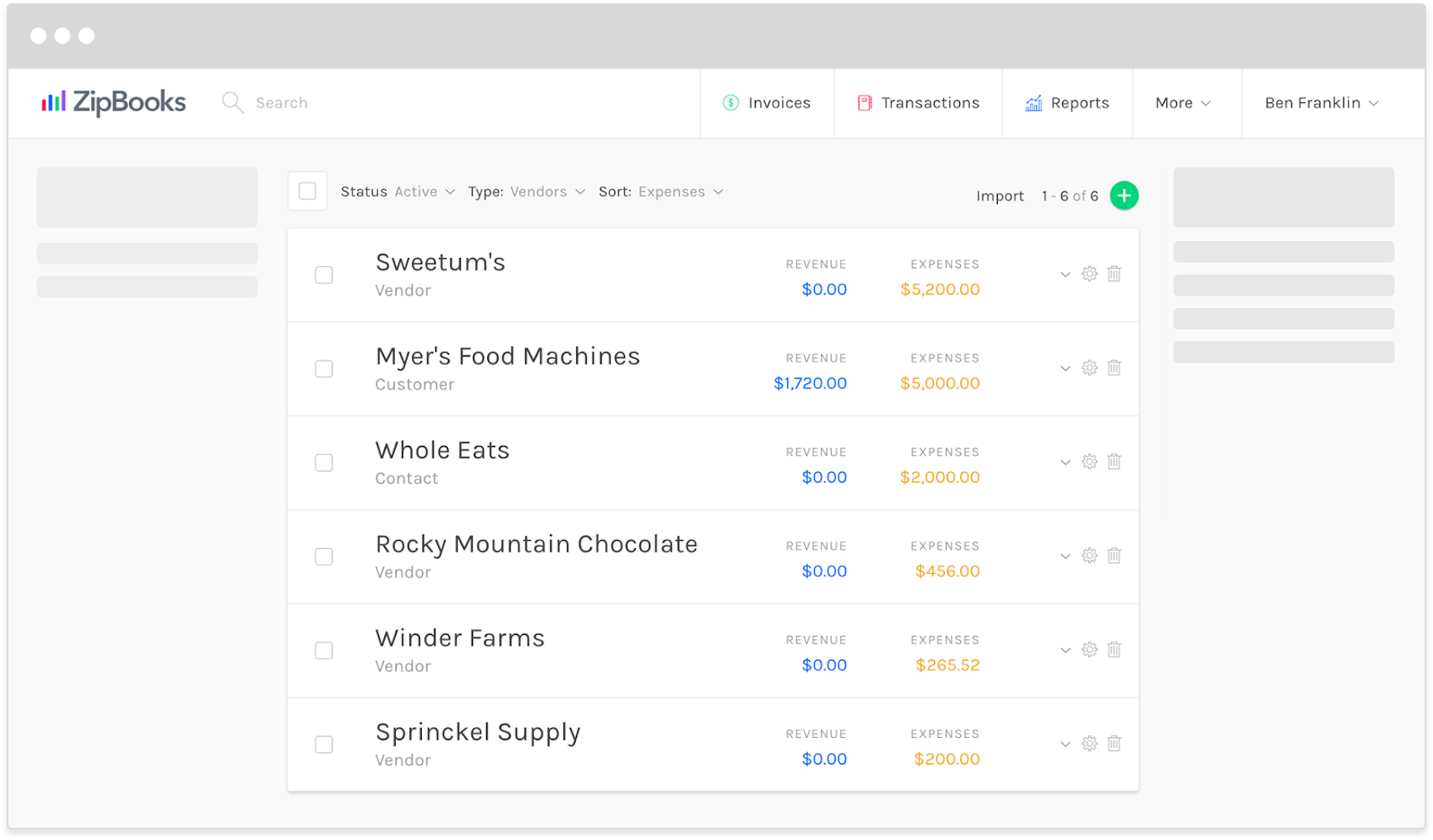Delete Winder Farms with trash icon
Viewport: 1433px width, 840px height.
(x=1114, y=650)
